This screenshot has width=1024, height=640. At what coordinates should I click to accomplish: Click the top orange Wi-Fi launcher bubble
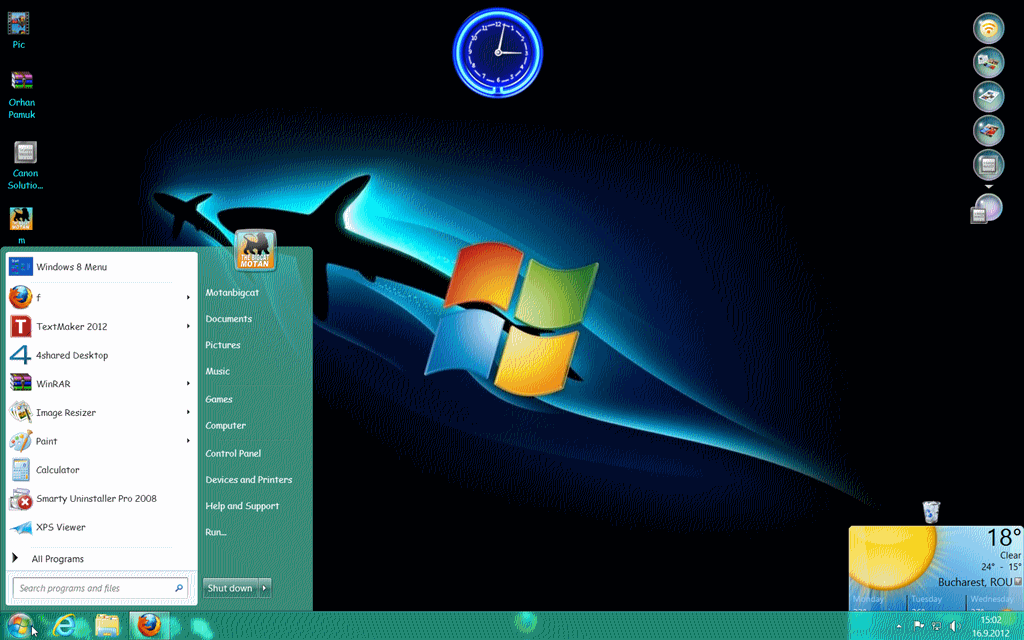[x=988, y=29]
